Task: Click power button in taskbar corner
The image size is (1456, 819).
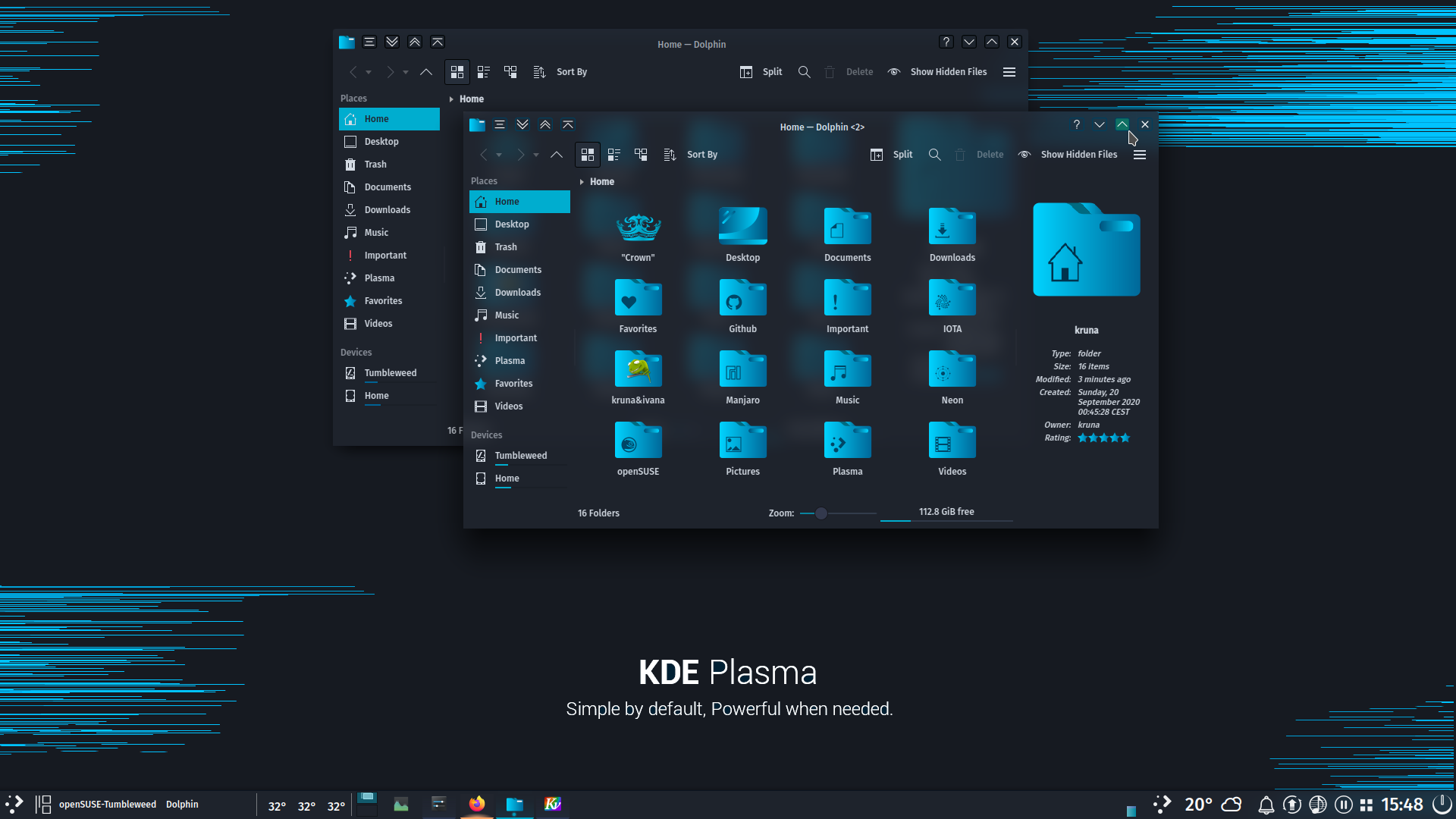Action: (1442, 805)
